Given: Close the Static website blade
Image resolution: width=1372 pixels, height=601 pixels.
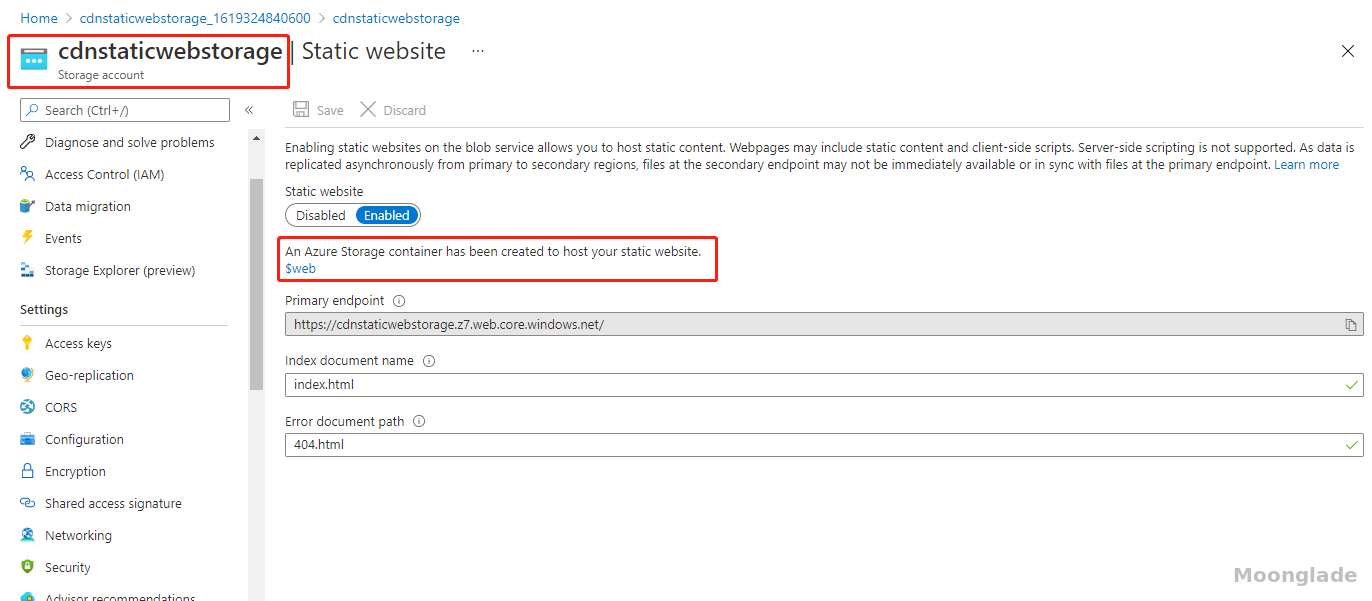Looking at the screenshot, I should 1348,52.
